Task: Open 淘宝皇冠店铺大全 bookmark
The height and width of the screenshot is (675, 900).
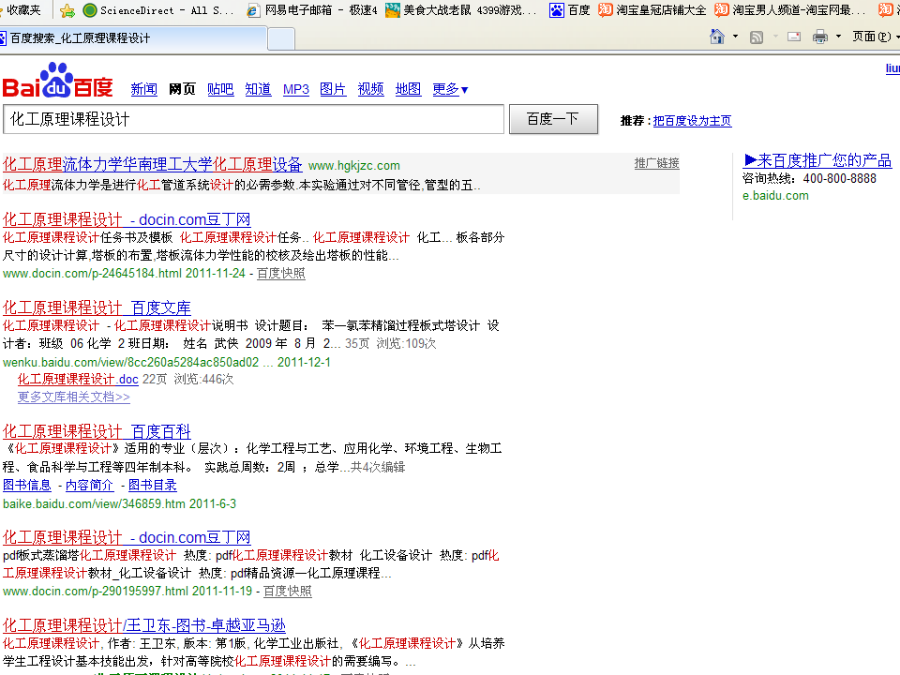Action: point(652,10)
